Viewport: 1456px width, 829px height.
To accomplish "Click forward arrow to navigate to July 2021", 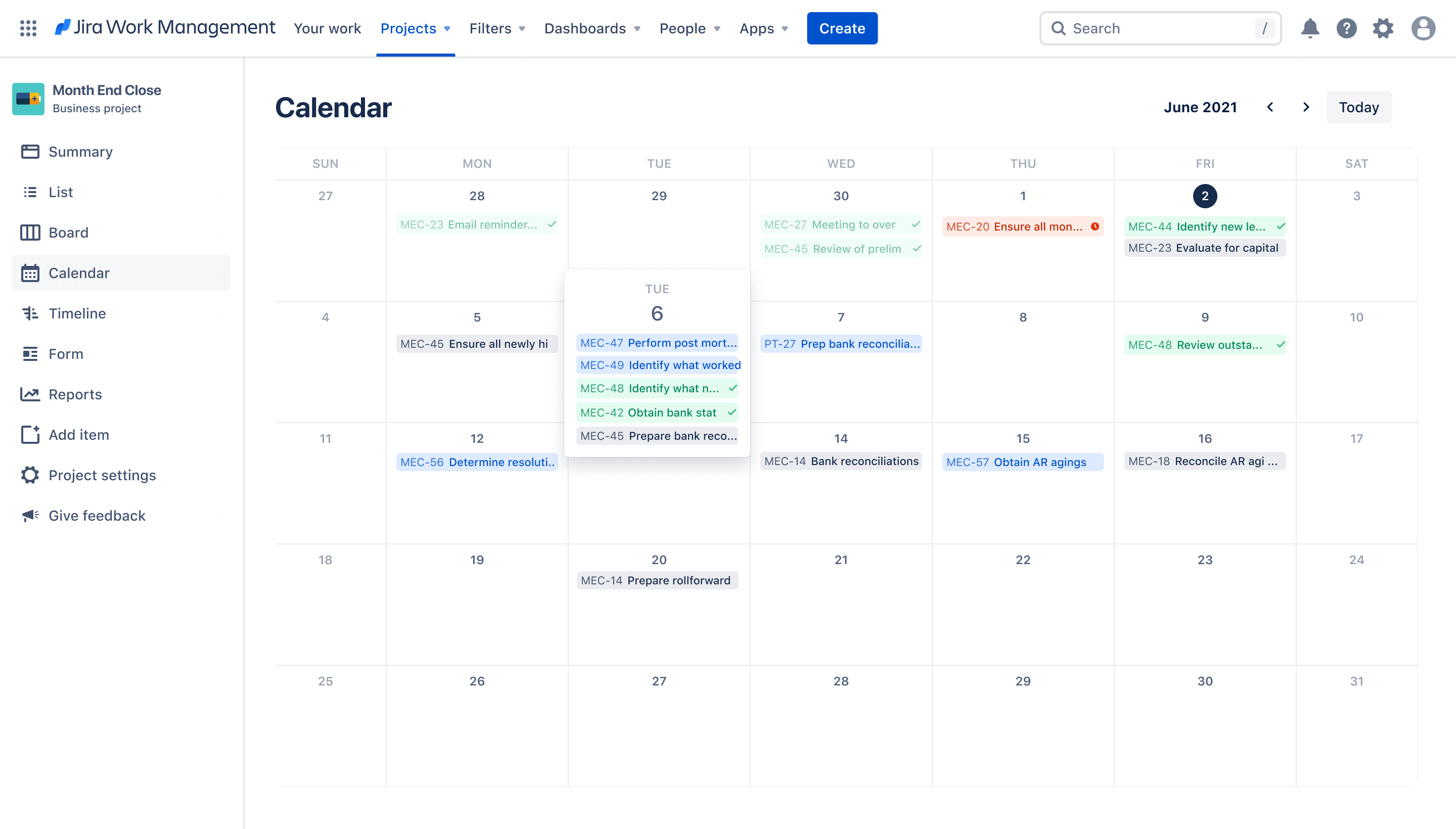I will tap(1305, 107).
